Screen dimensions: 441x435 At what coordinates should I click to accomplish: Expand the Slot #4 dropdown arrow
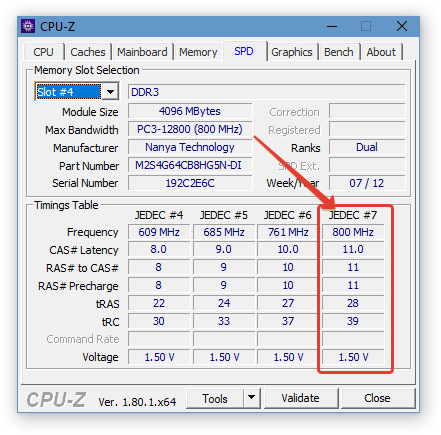(110, 91)
